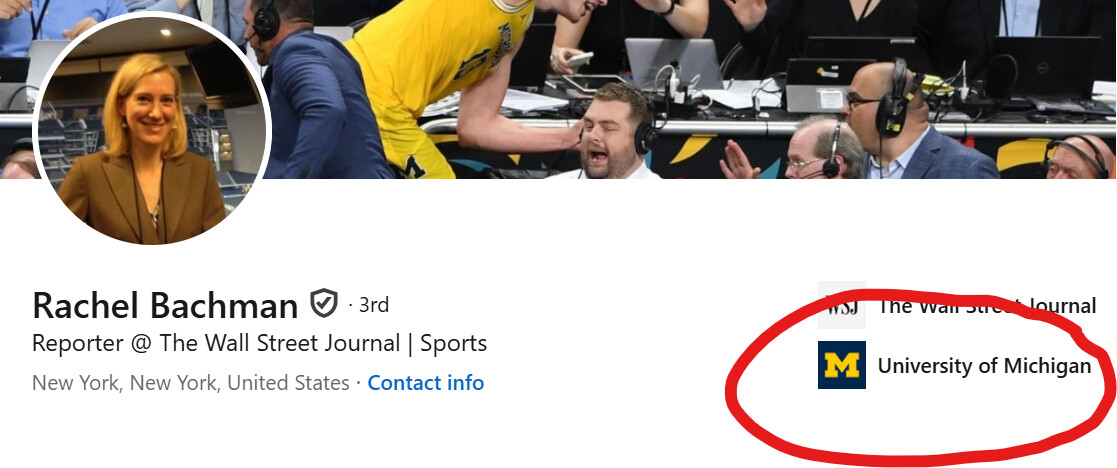Screen dimensions: 1117x468
Task: Open the University of Michigan text link
Action: 984,365
